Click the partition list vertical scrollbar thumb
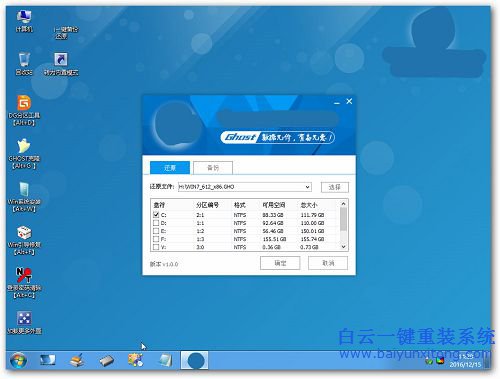 click(x=344, y=219)
